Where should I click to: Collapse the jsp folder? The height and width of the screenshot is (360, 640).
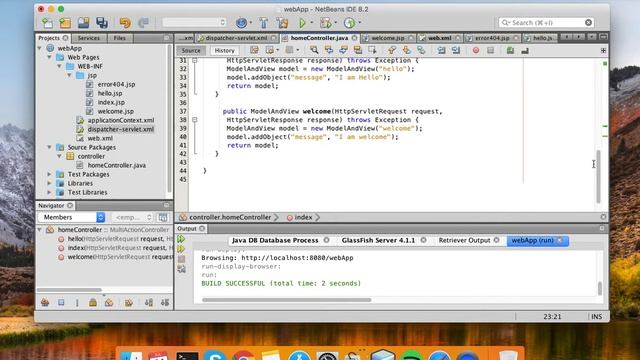(x=69, y=75)
